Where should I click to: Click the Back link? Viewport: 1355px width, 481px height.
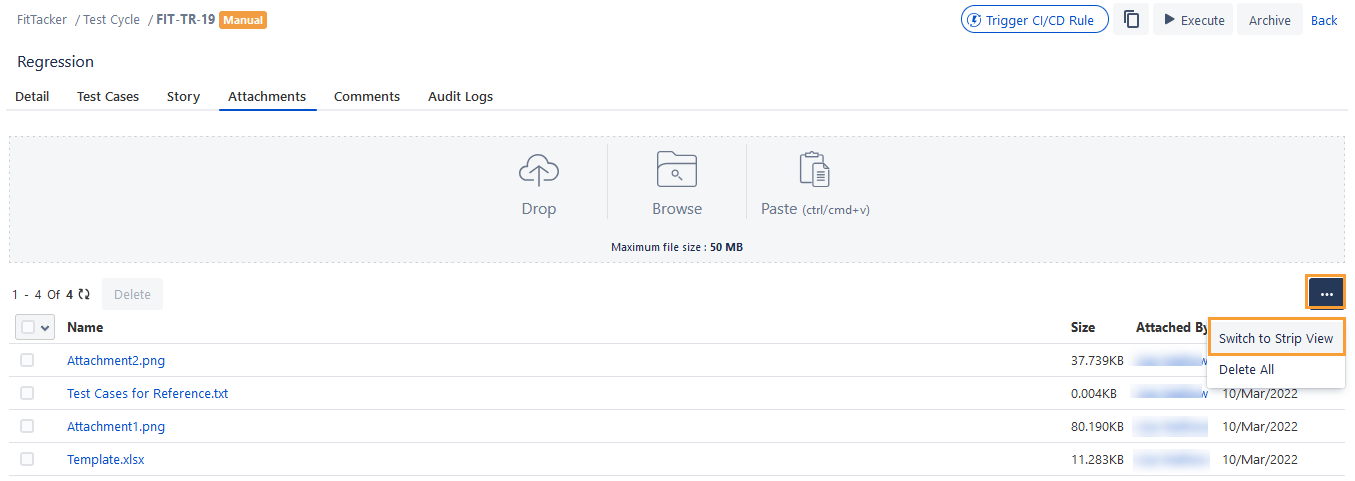pyautogui.click(x=1324, y=20)
